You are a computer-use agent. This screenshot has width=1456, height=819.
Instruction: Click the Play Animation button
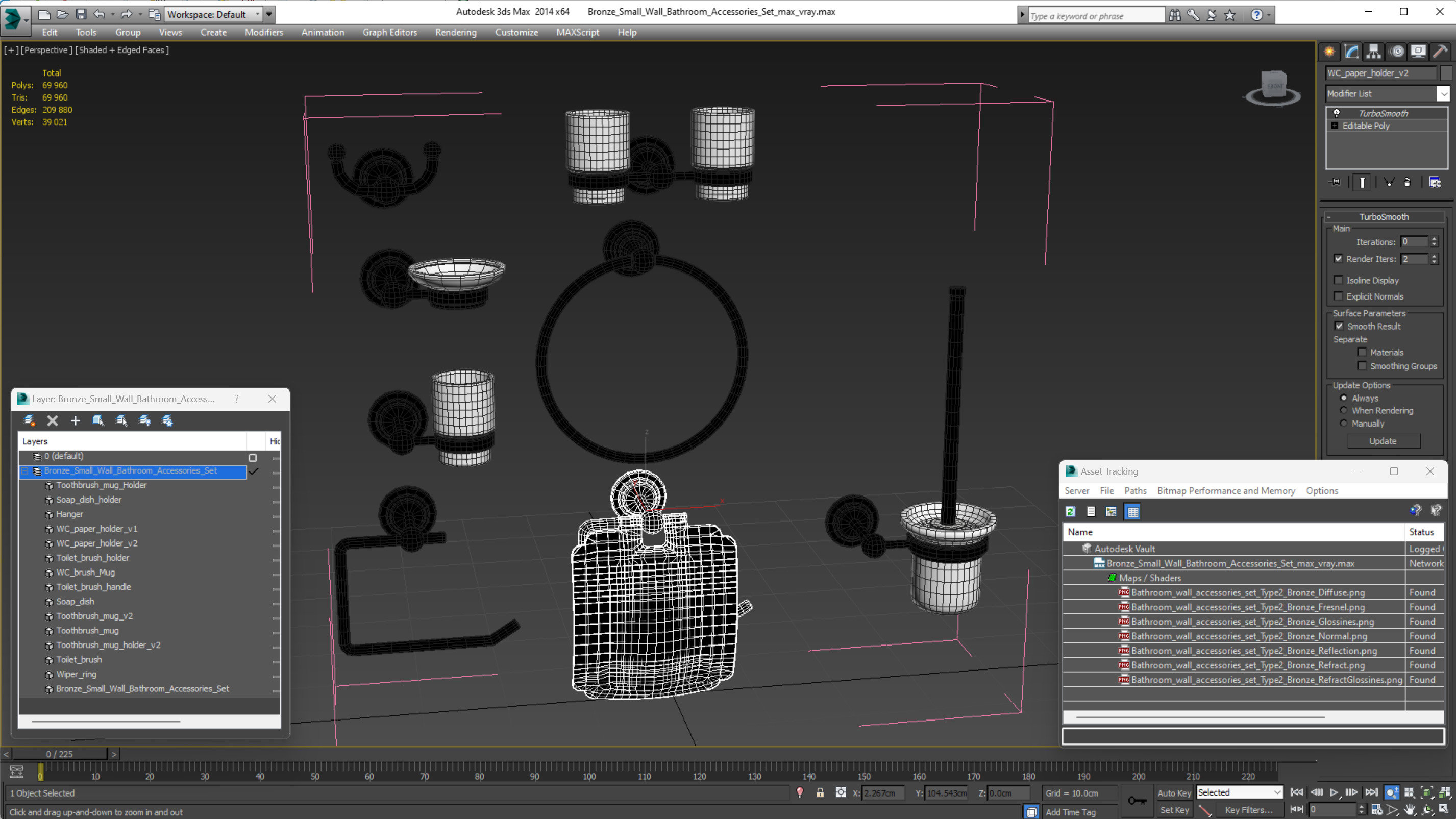pos(1335,792)
